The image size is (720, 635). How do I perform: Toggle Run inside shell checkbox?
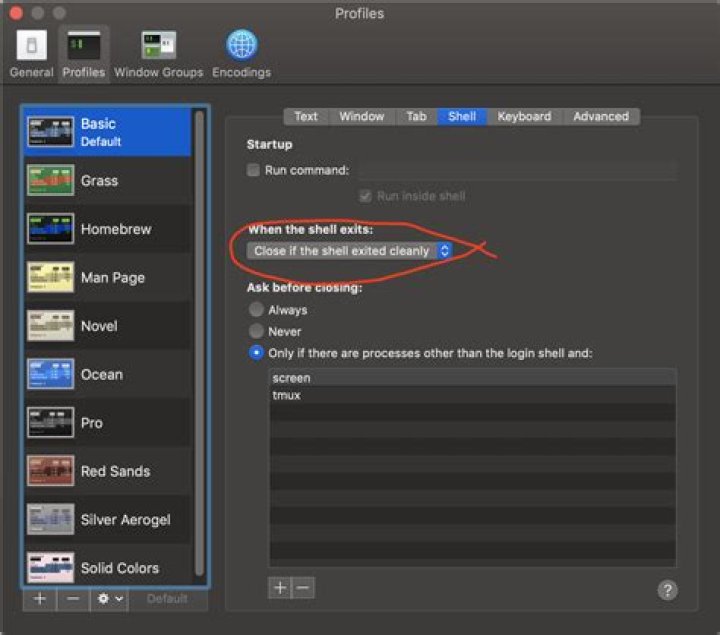tap(365, 196)
